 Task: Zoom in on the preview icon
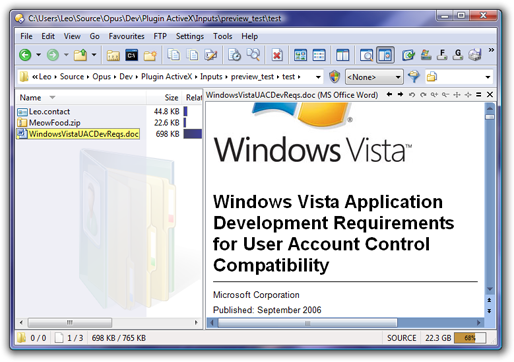tap(434, 95)
